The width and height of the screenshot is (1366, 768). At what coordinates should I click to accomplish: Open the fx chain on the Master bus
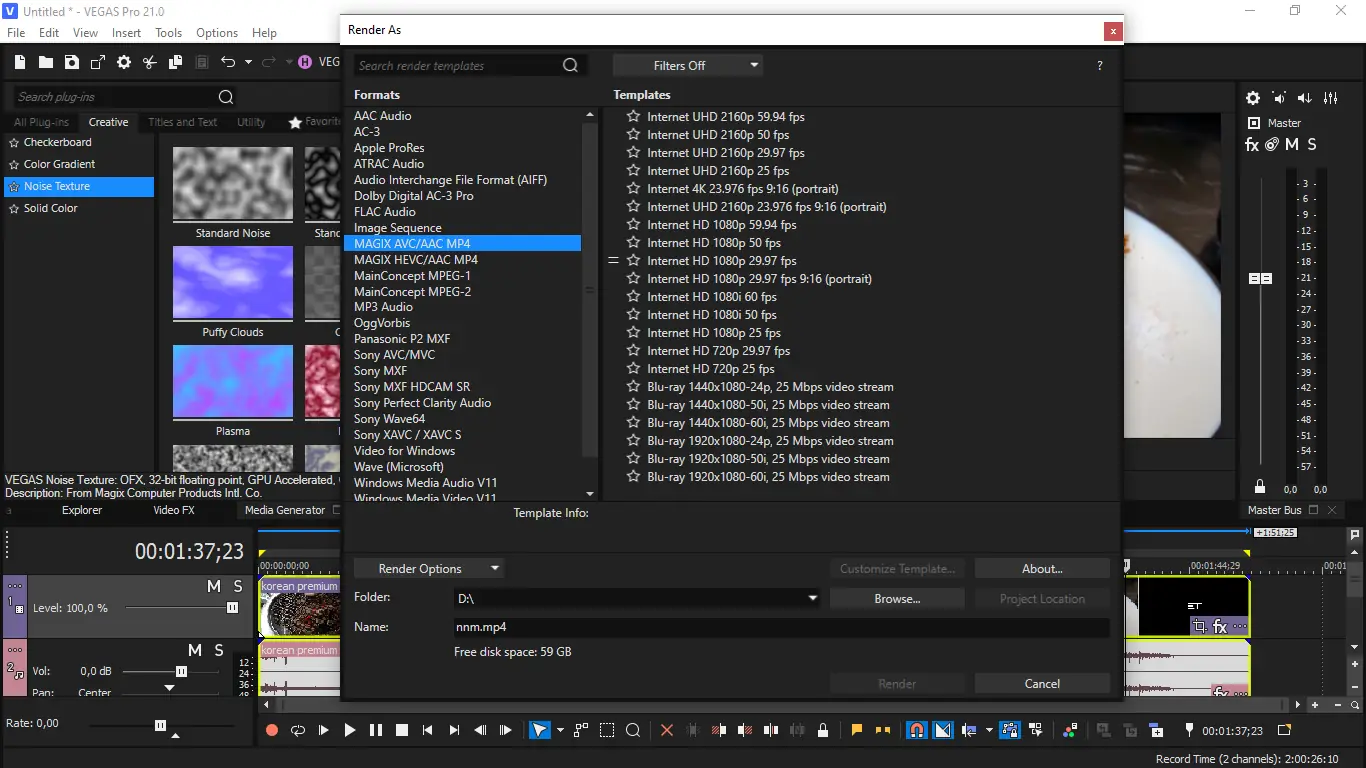click(1252, 144)
